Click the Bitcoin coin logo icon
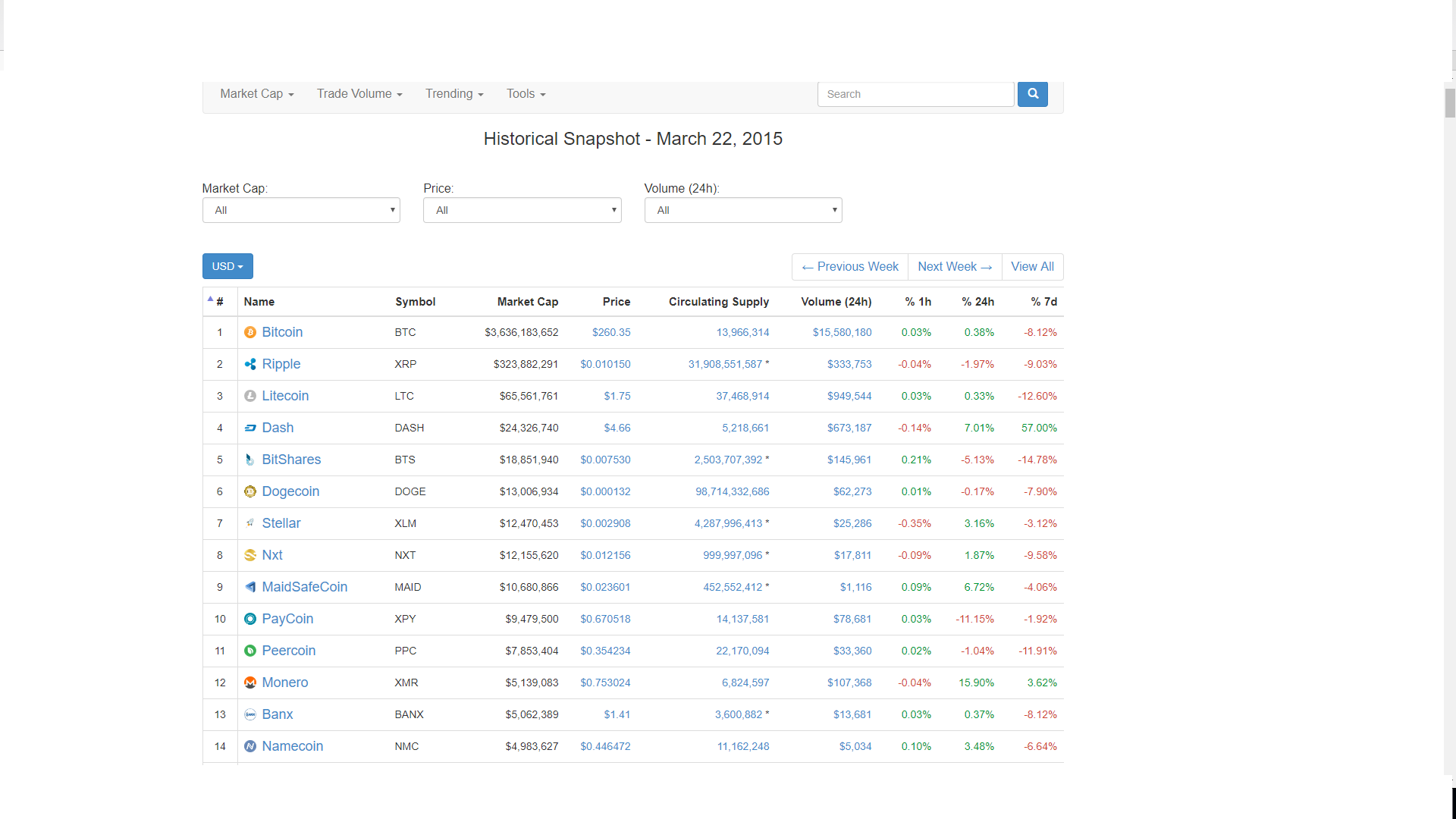This screenshot has height=819, width=1456. (x=250, y=332)
